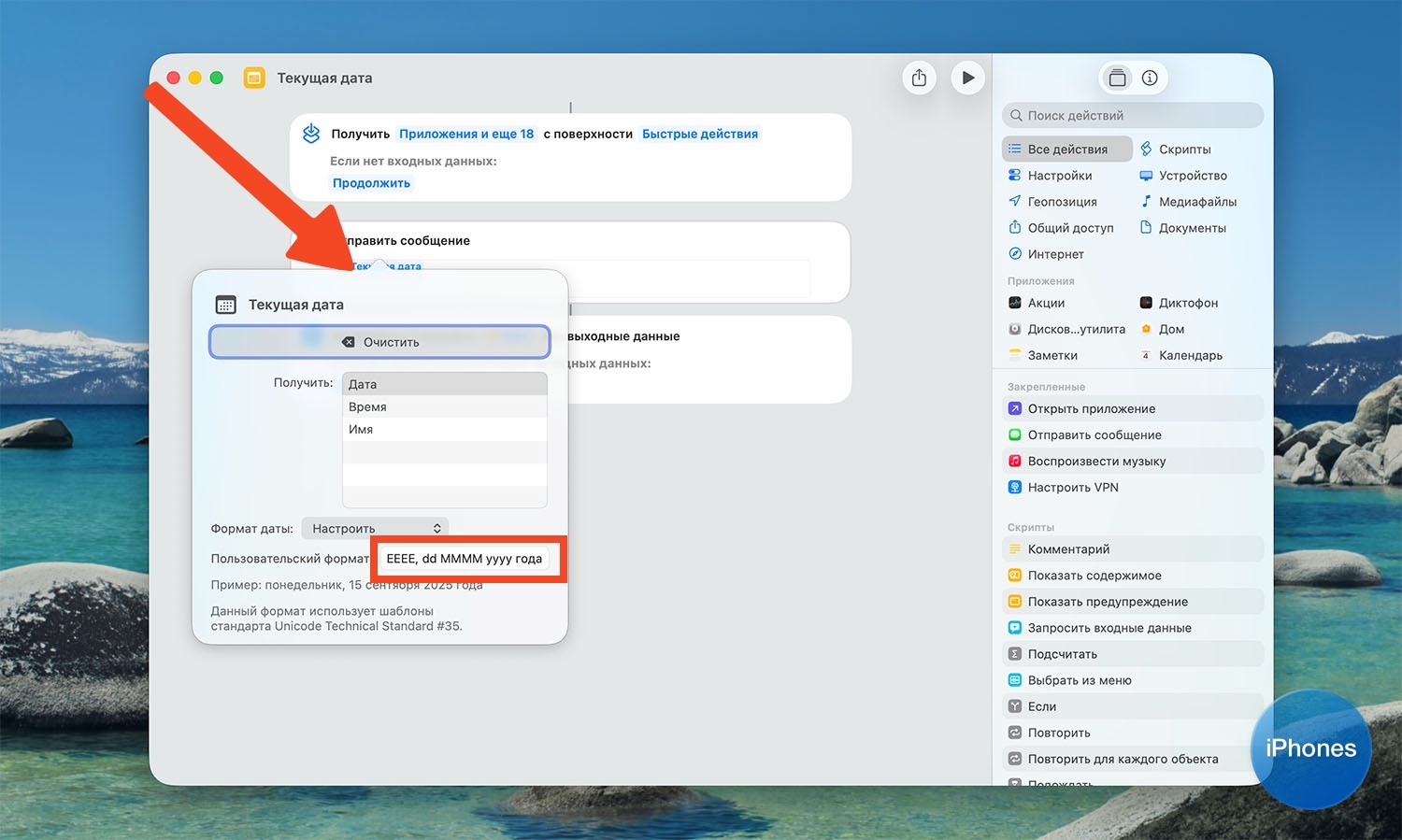Show shortcut details info icon
This screenshot has width=1402, height=840.
1150,78
